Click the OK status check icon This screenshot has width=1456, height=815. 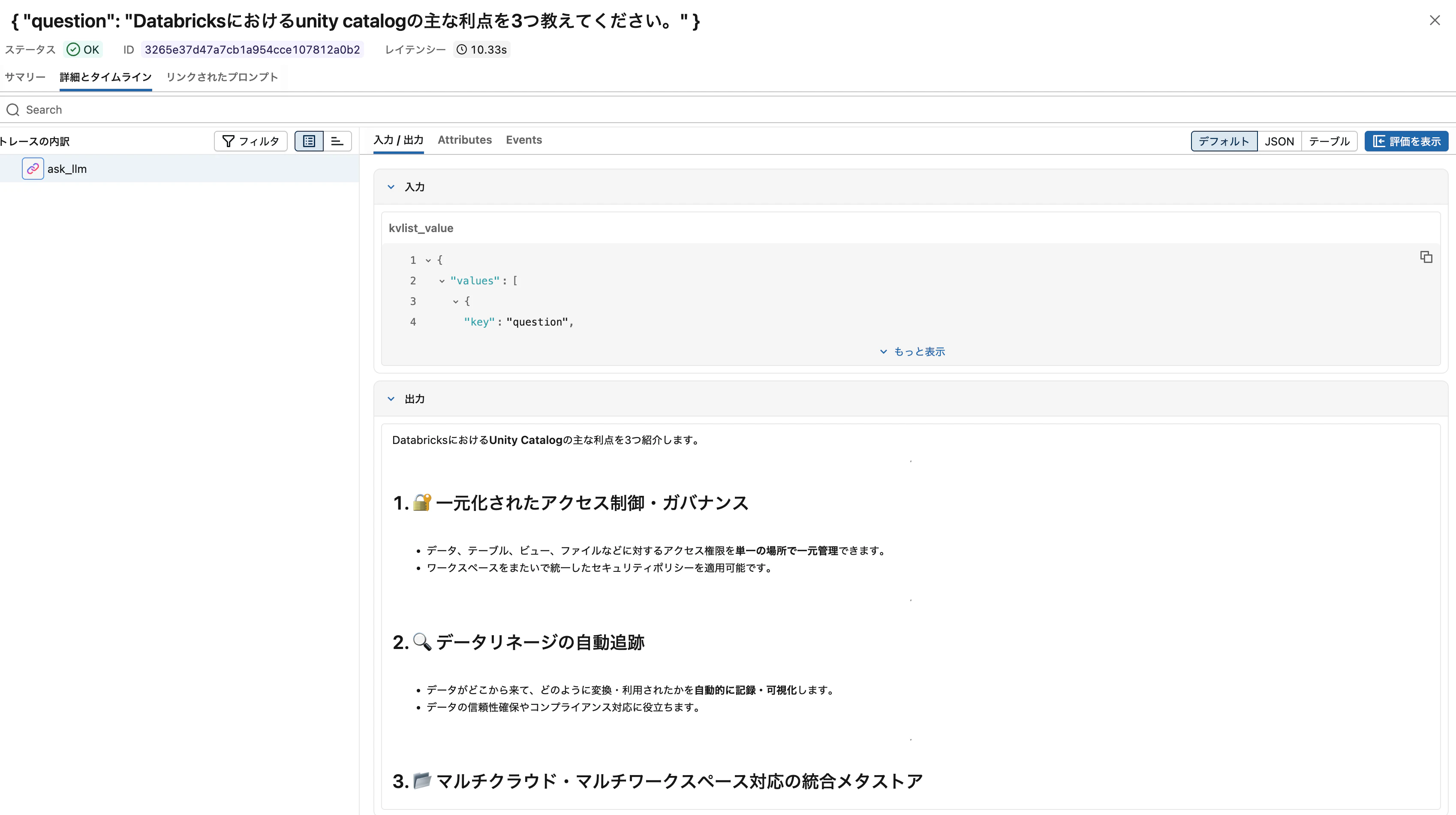[x=74, y=49]
